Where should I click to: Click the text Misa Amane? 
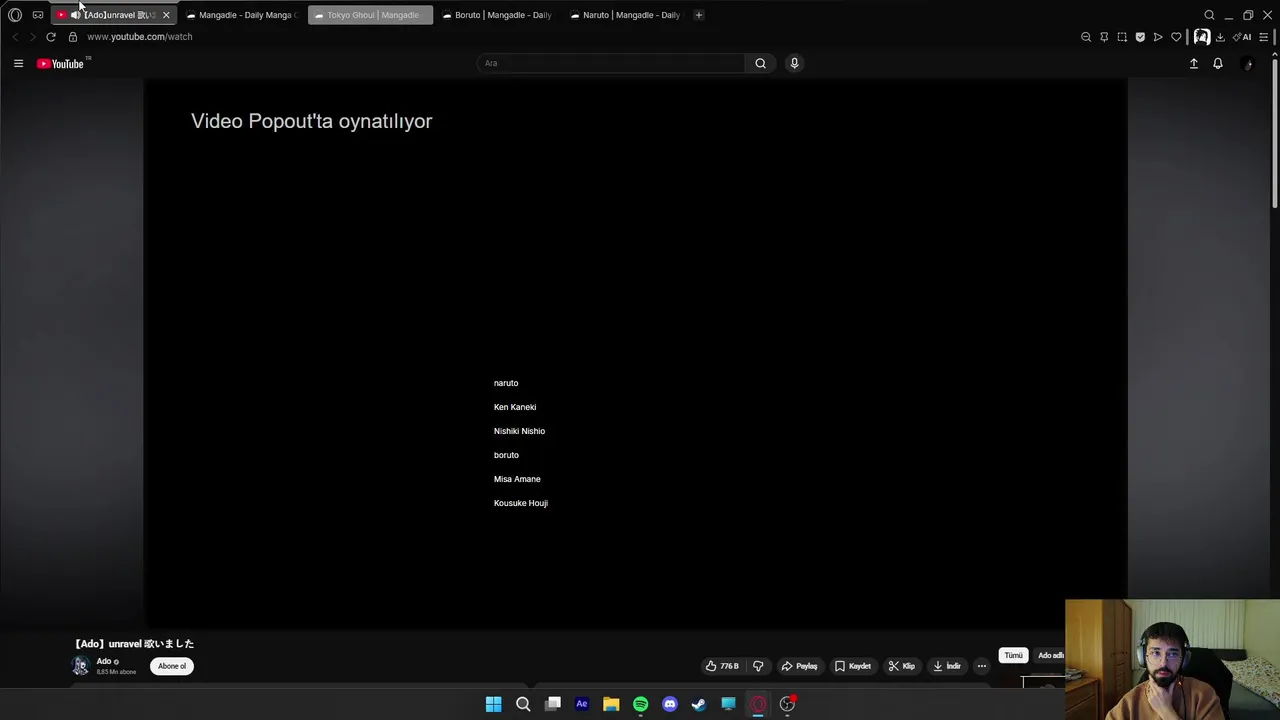[517, 479]
